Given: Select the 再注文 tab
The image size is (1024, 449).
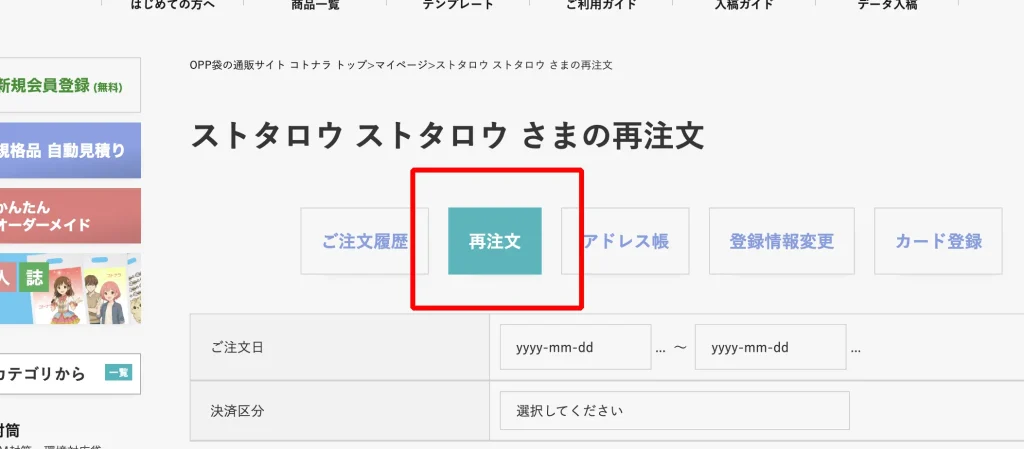Looking at the screenshot, I should [x=494, y=241].
